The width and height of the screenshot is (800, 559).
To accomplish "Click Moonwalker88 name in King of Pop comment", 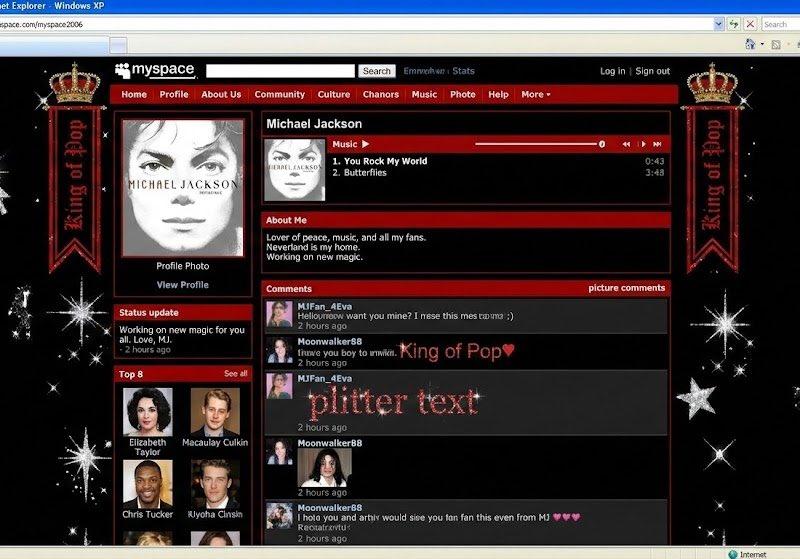I will pyautogui.click(x=330, y=341).
